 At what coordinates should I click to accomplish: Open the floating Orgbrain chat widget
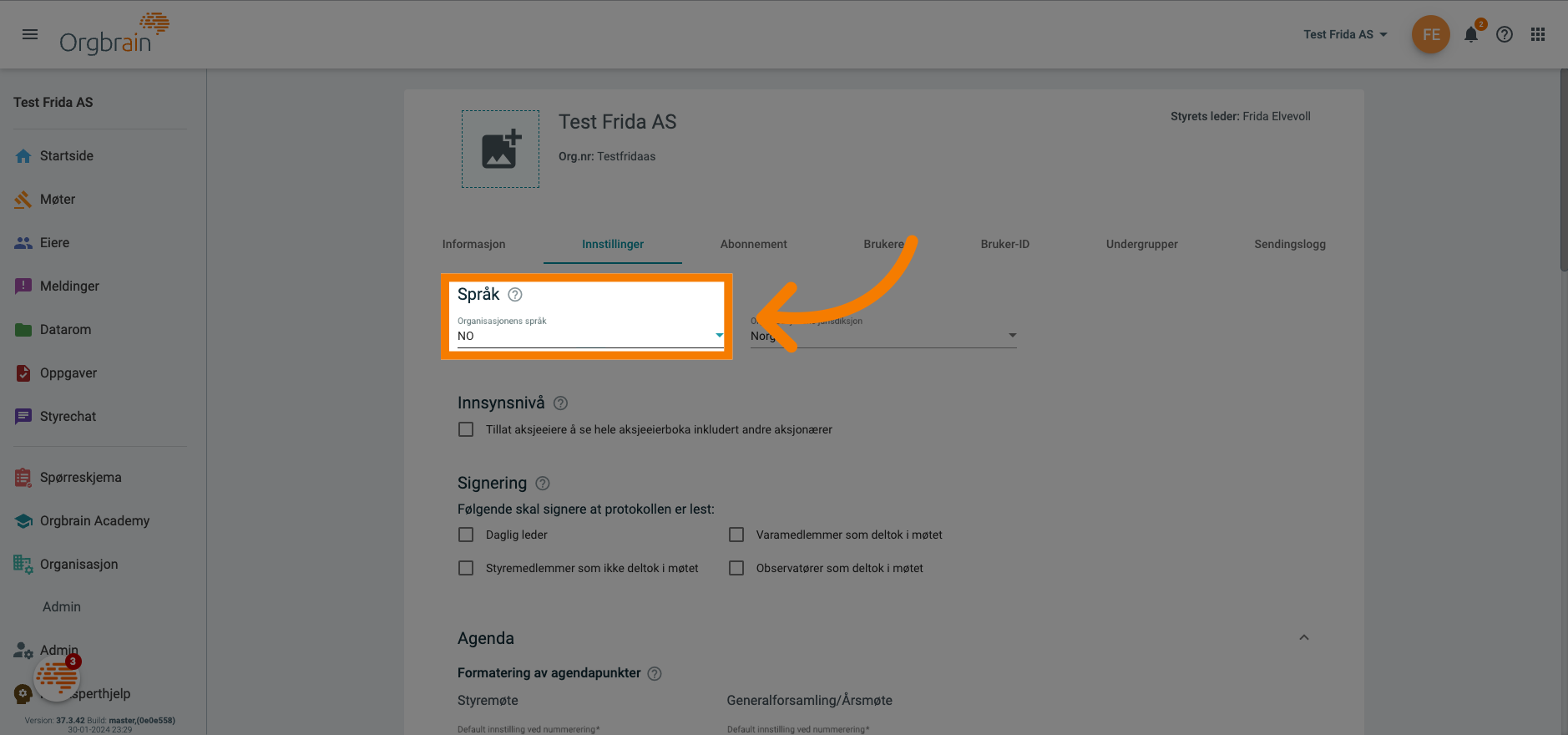57,677
